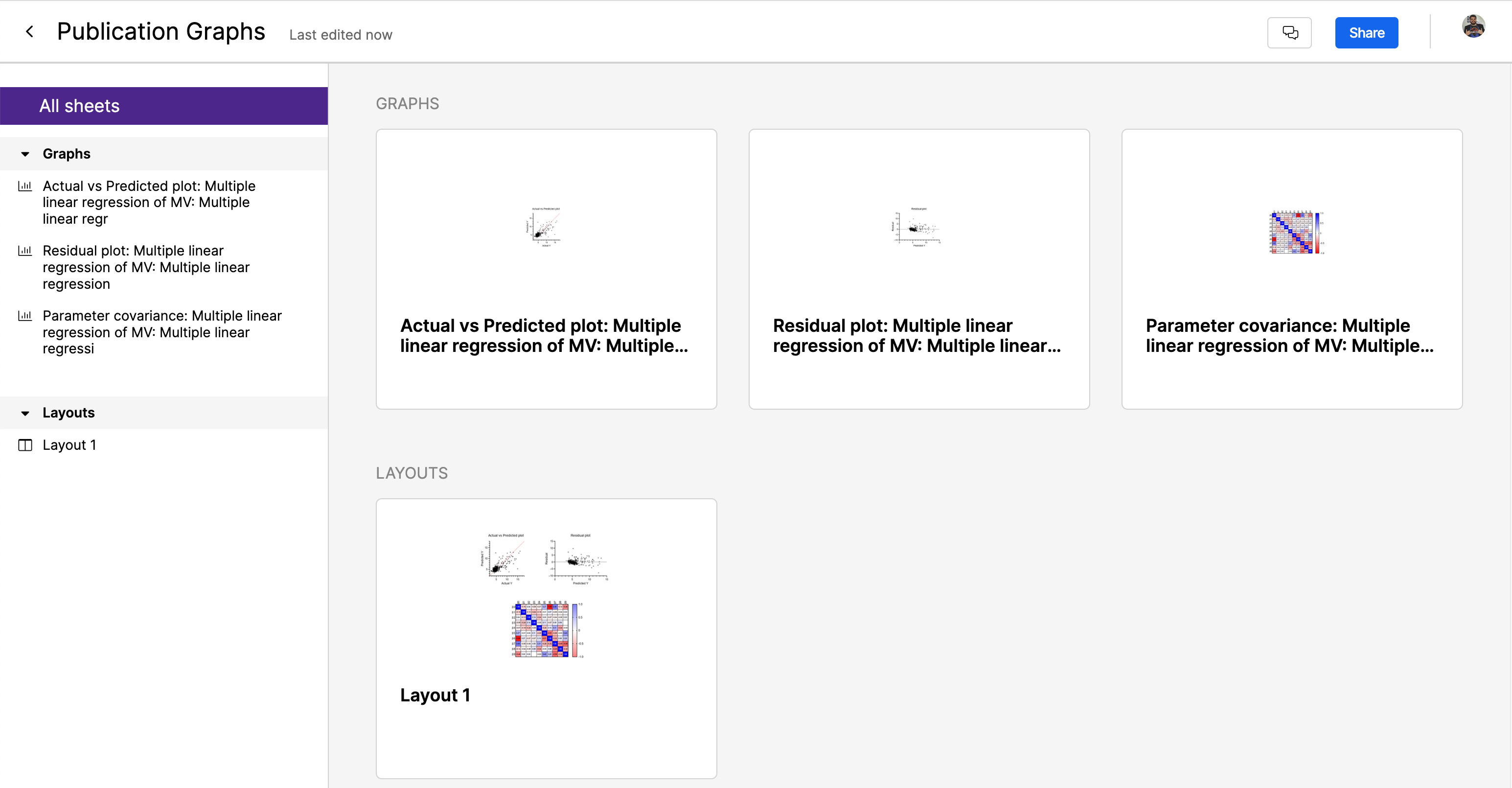Click the layout icon beside Layout 1
This screenshot has width=1512, height=788.
25,445
